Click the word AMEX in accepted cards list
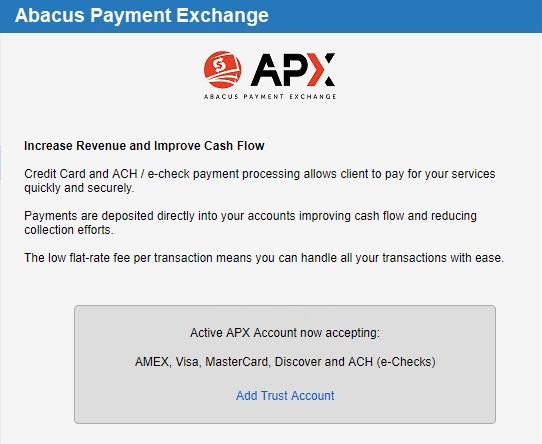Image resolution: width=542 pixels, height=444 pixels. 152,362
